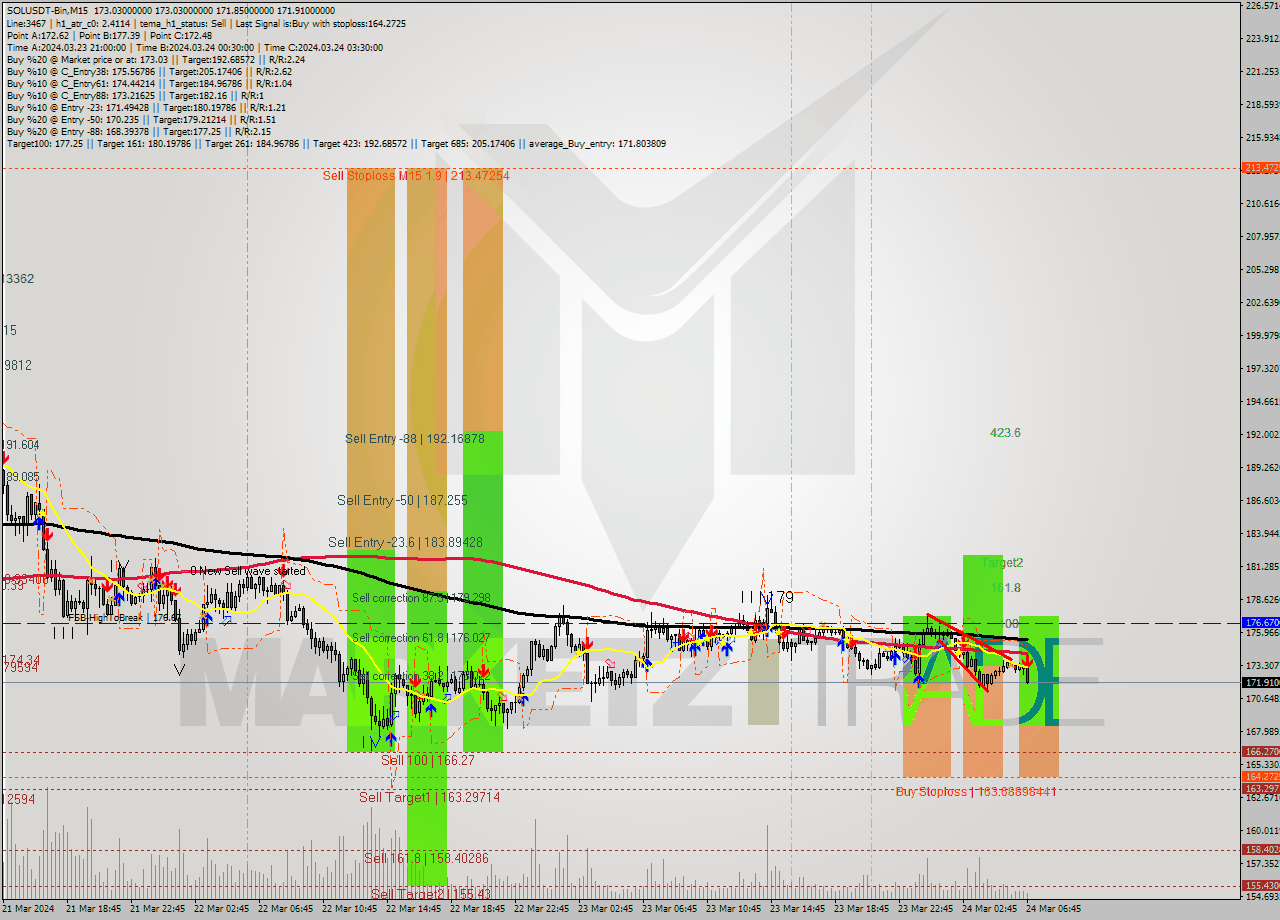Select the green 'Target2' label
The image size is (1280, 920).
coord(1002,563)
